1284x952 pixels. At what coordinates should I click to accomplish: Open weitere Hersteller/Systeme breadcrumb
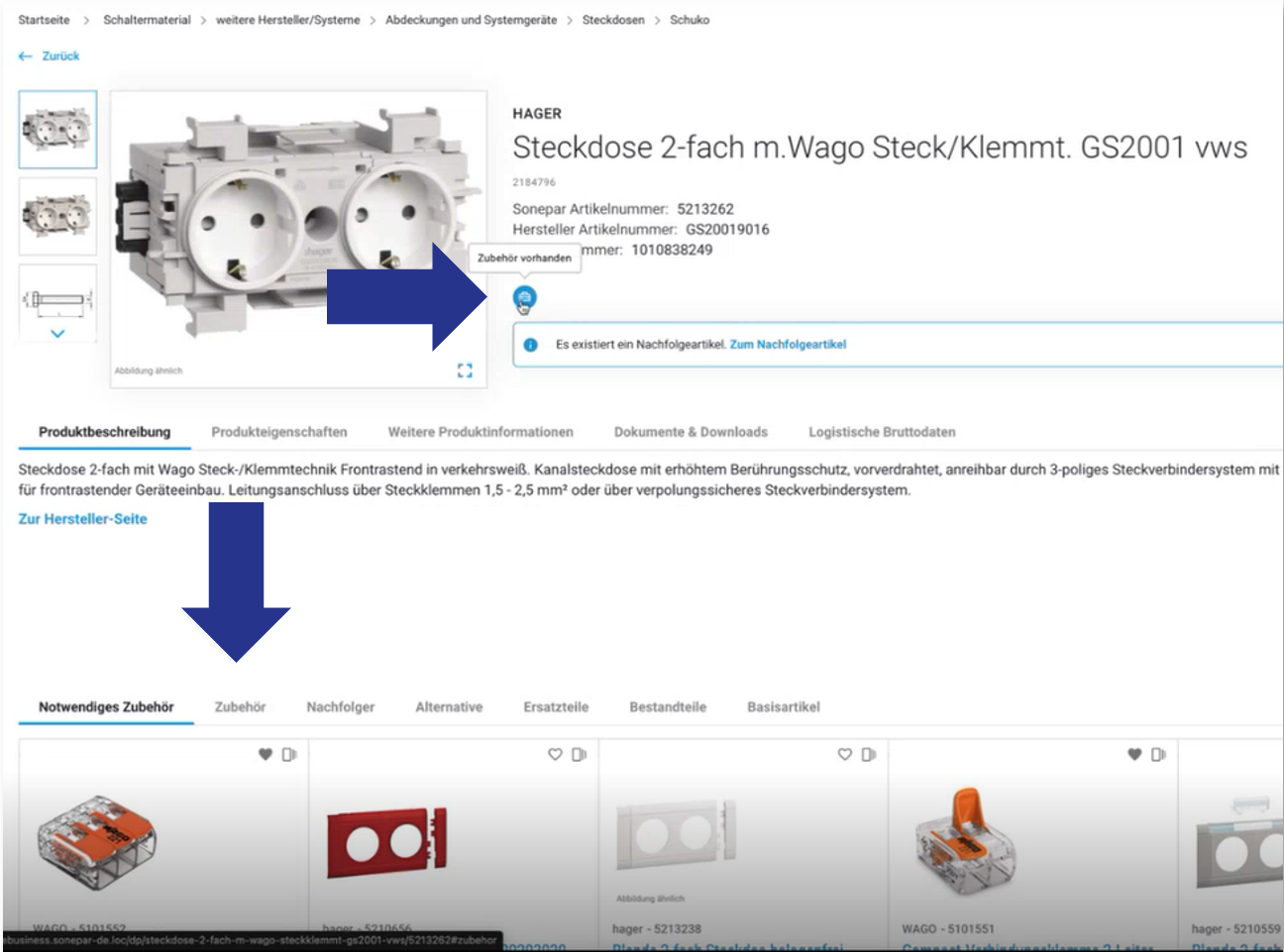tap(287, 20)
